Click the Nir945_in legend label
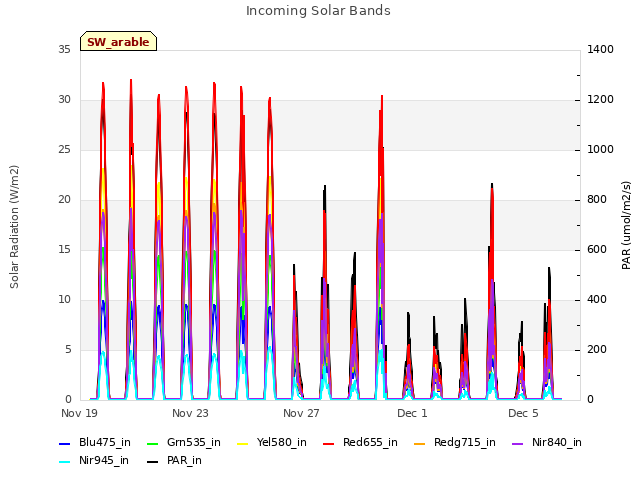Viewport: 640px width, 480px height. (x=104, y=460)
